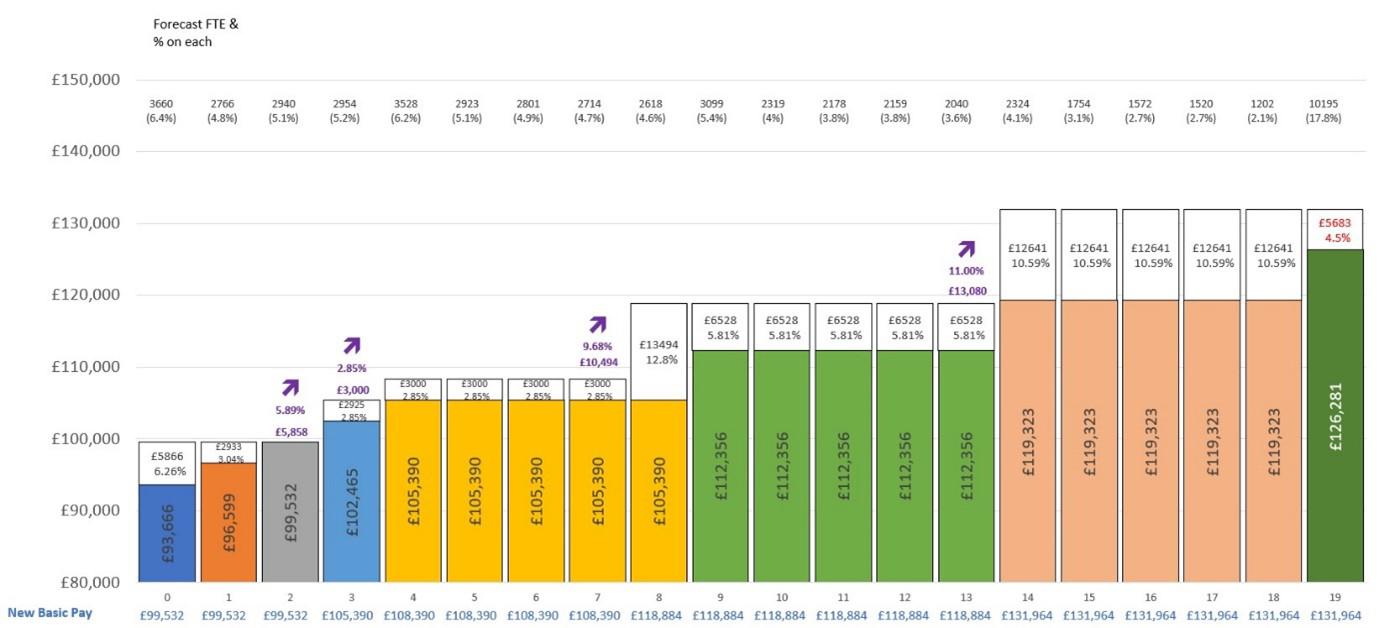Select the orange £96,599 bar
Screen dimensions: 1379x628
[x=228, y=522]
